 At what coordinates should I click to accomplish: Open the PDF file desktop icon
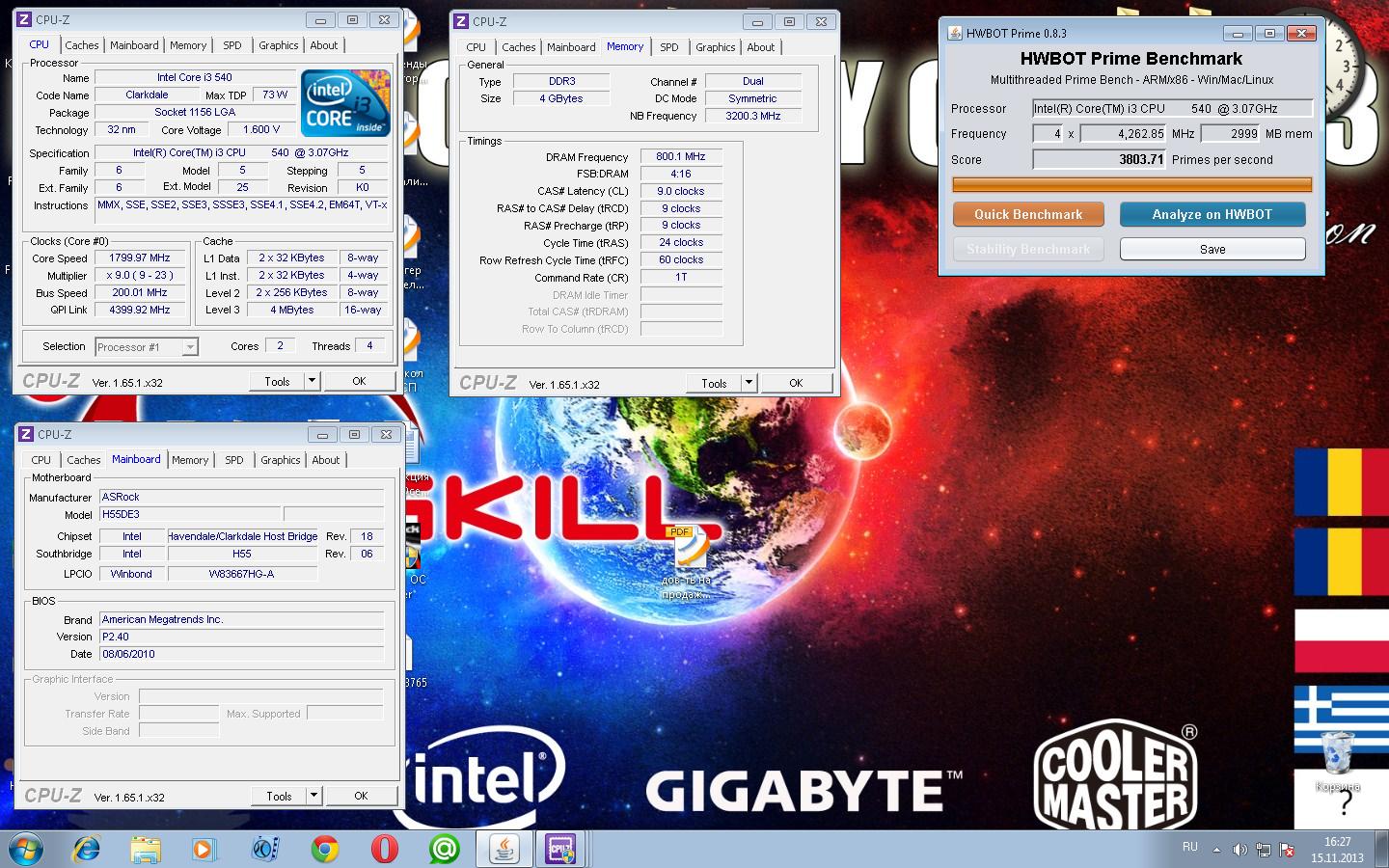[x=687, y=562]
